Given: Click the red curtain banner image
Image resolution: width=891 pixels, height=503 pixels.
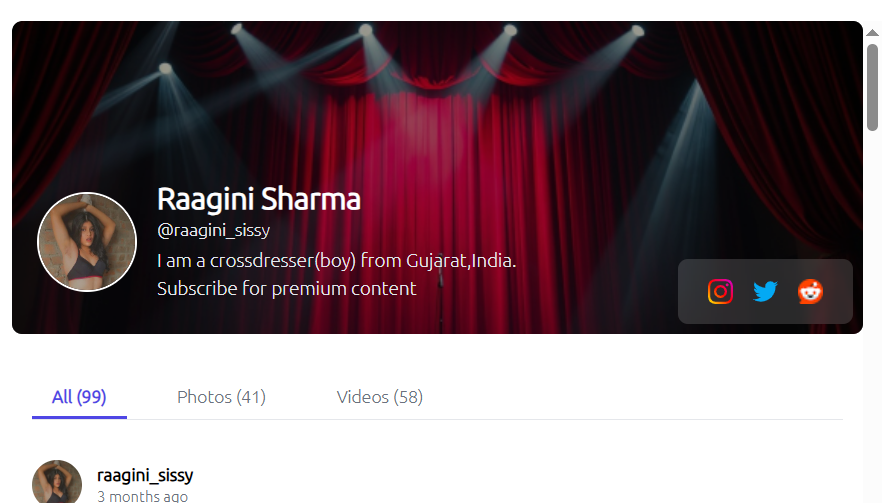Looking at the screenshot, I should coord(438,114).
